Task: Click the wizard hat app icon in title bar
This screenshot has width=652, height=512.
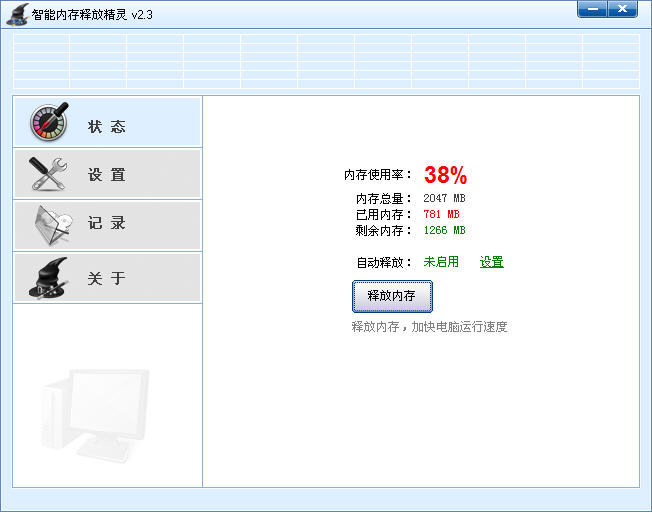Action: (x=17, y=15)
